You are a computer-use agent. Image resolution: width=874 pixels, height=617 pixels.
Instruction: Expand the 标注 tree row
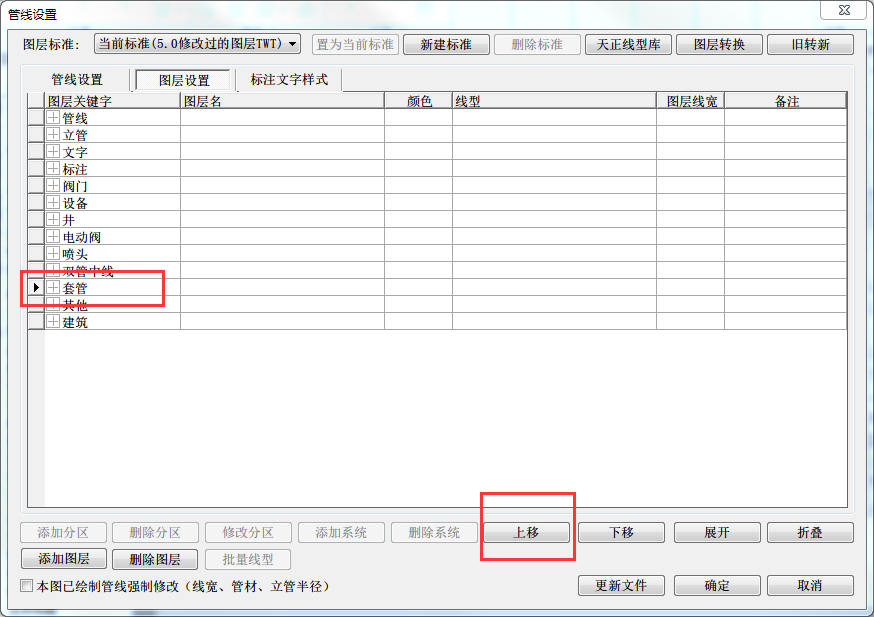point(53,168)
